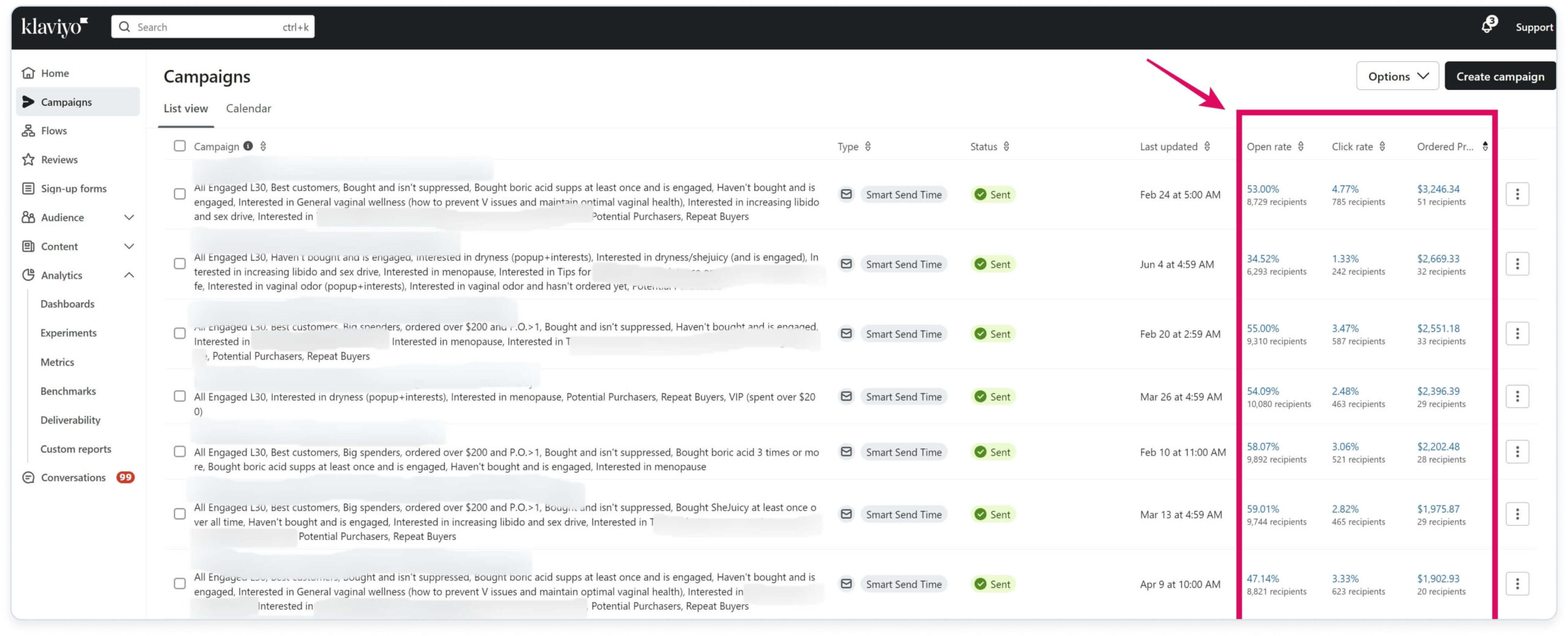Expand the Audience sidebar section

[129, 218]
